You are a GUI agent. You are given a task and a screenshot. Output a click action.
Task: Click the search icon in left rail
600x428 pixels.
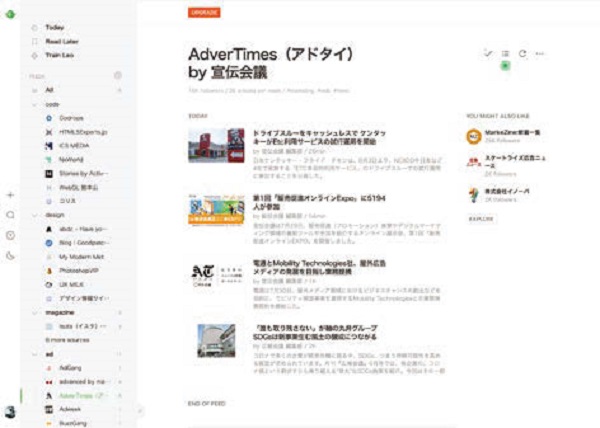pyautogui.click(x=11, y=215)
